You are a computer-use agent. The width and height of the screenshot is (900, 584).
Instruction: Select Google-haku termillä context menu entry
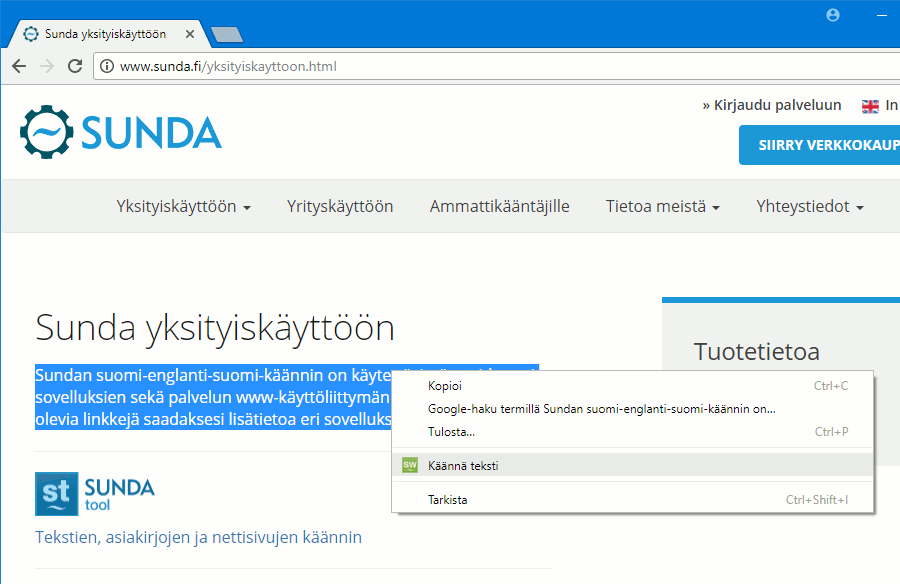coord(633,409)
